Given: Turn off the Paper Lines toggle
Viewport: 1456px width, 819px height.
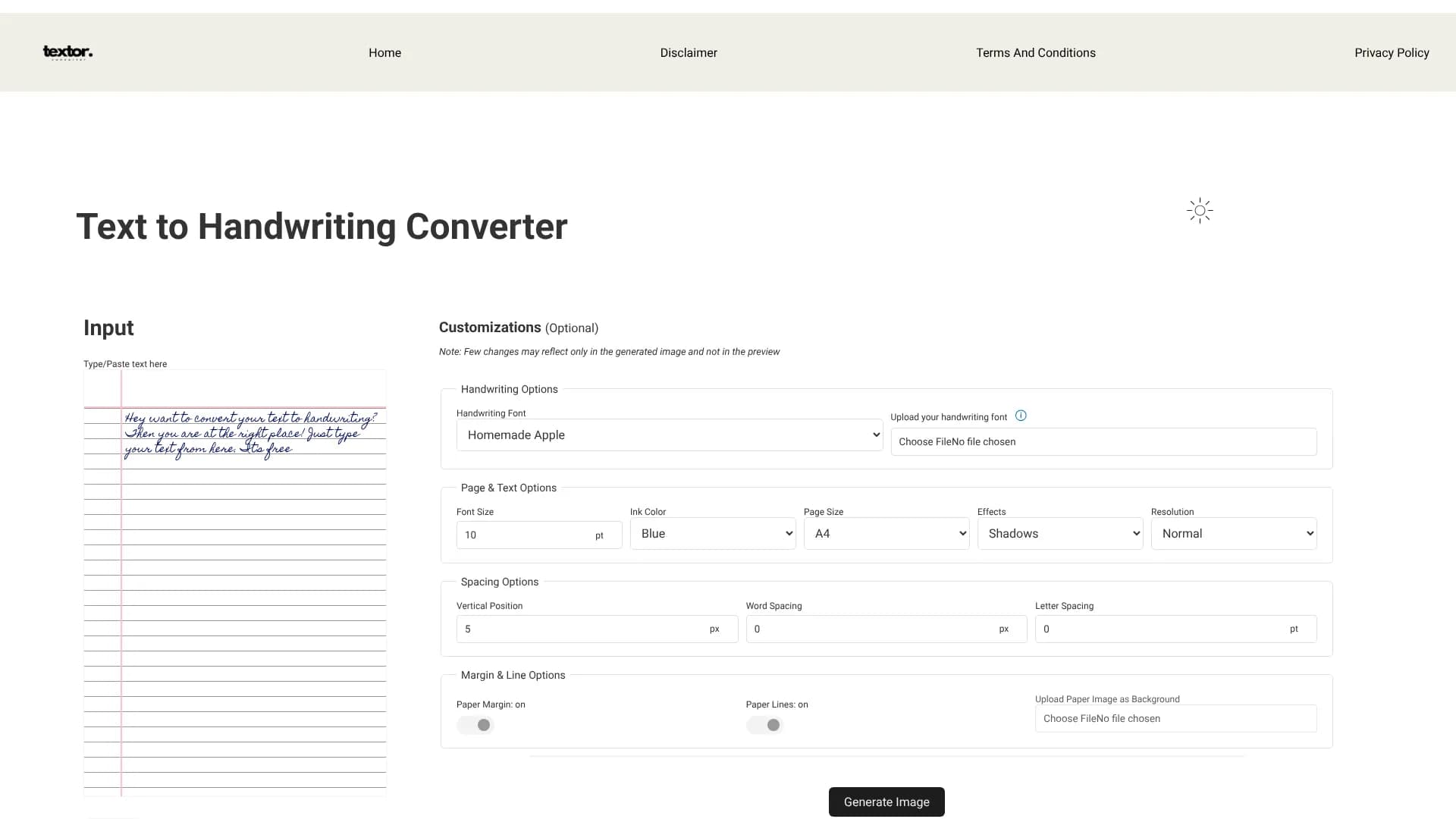Looking at the screenshot, I should [764, 725].
